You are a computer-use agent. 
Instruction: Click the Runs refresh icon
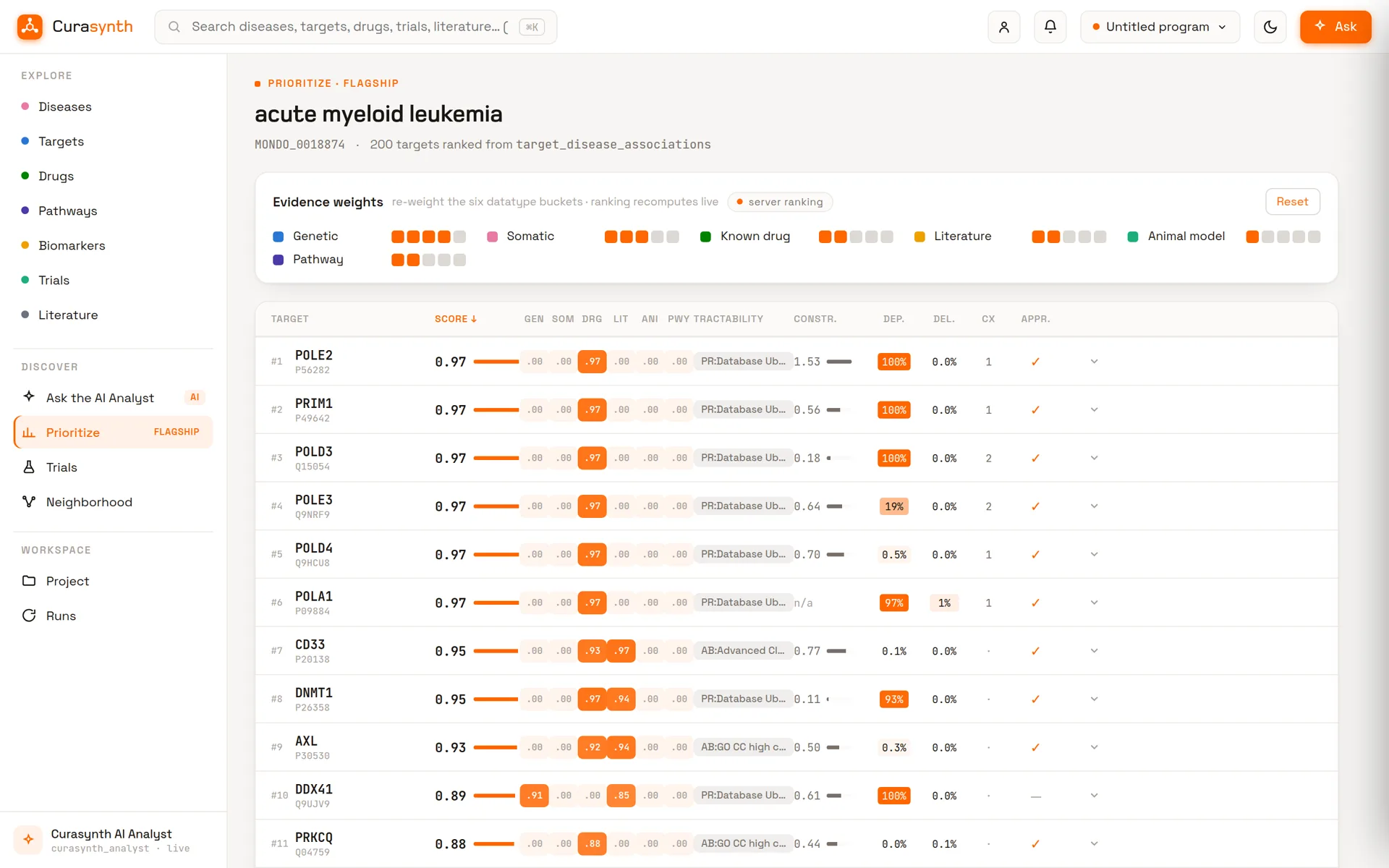click(29, 615)
